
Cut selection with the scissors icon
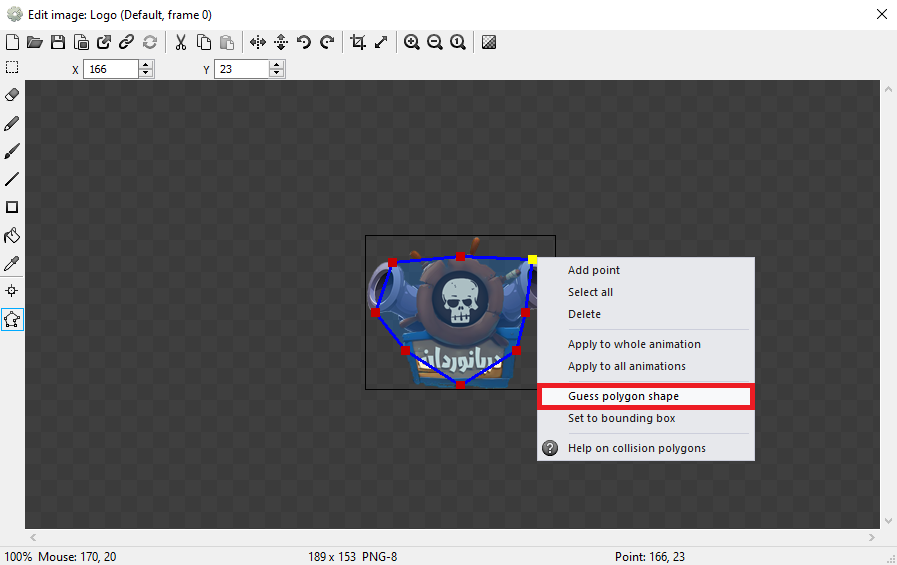181,42
